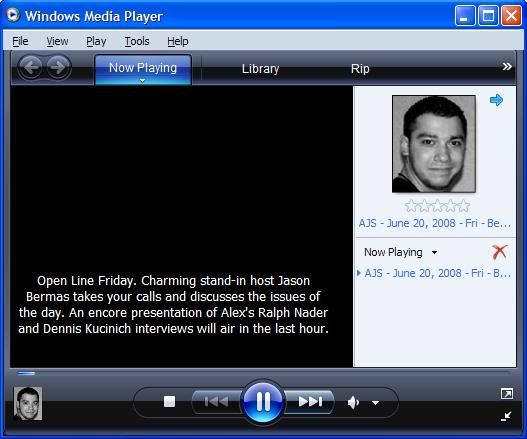Skip to the next track
This screenshot has height=439, width=527.
click(x=310, y=401)
